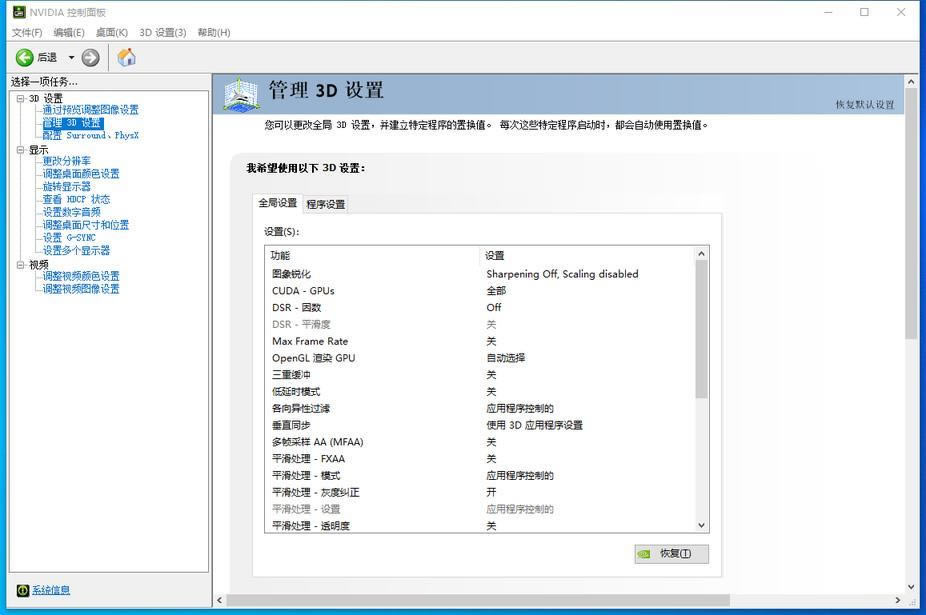Click the horizontal scrollbar right arrow

[x=898, y=600]
